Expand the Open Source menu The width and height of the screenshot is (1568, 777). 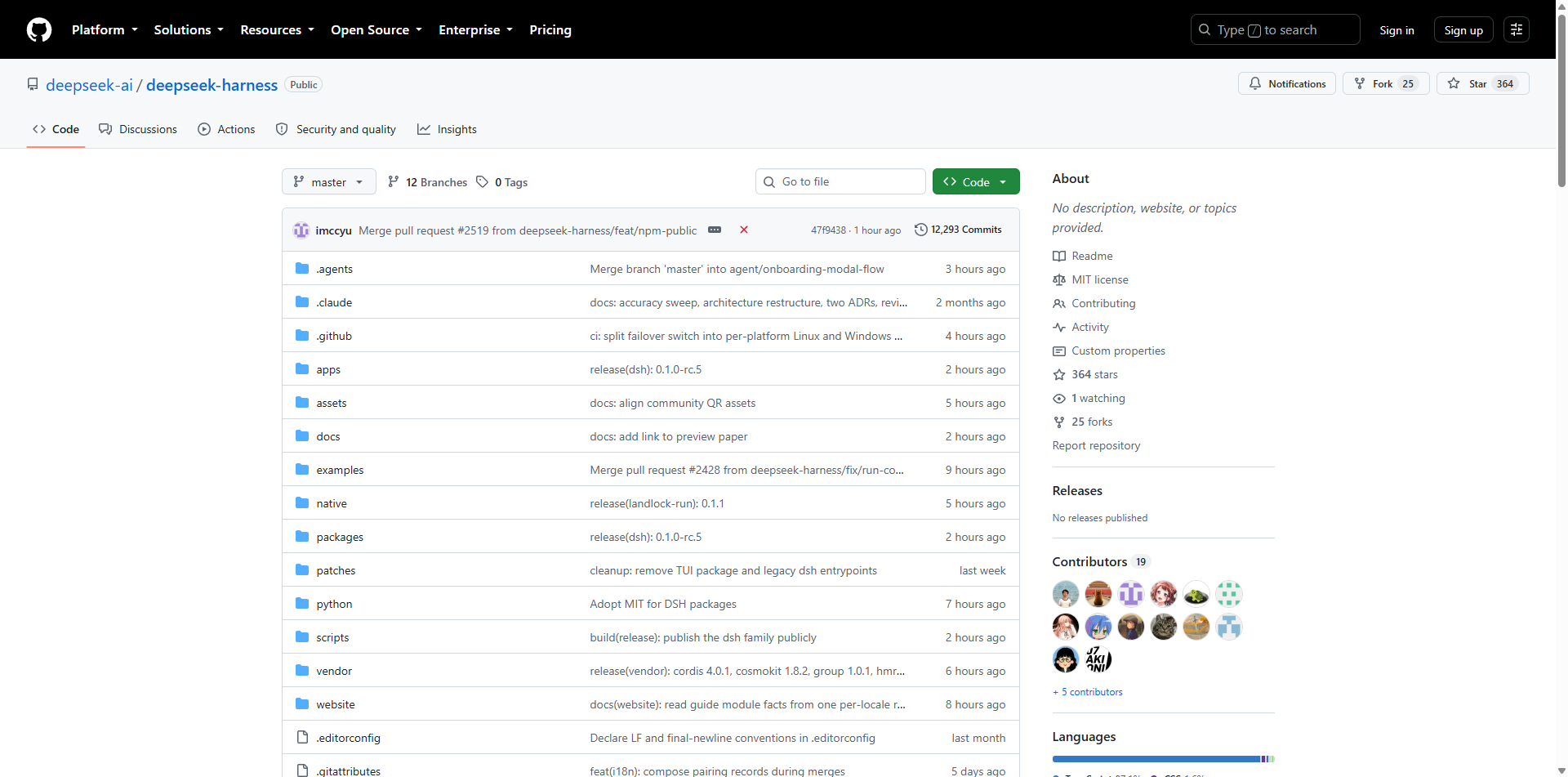pos(376,29)
